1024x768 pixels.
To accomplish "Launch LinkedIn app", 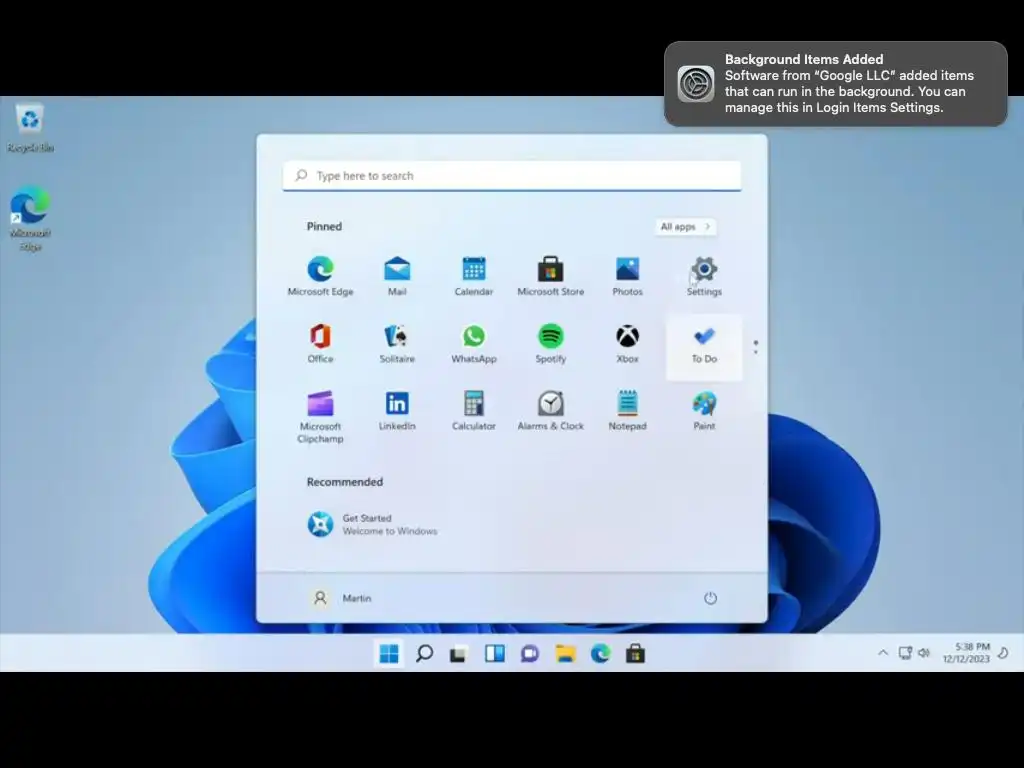I will pyautogui.click(x=397, y=410).
